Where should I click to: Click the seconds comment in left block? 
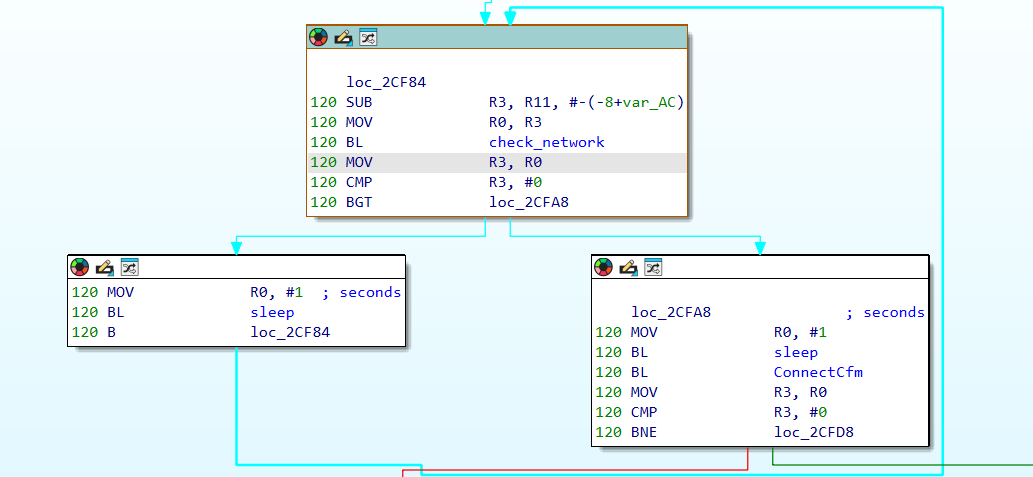point(369,292)
